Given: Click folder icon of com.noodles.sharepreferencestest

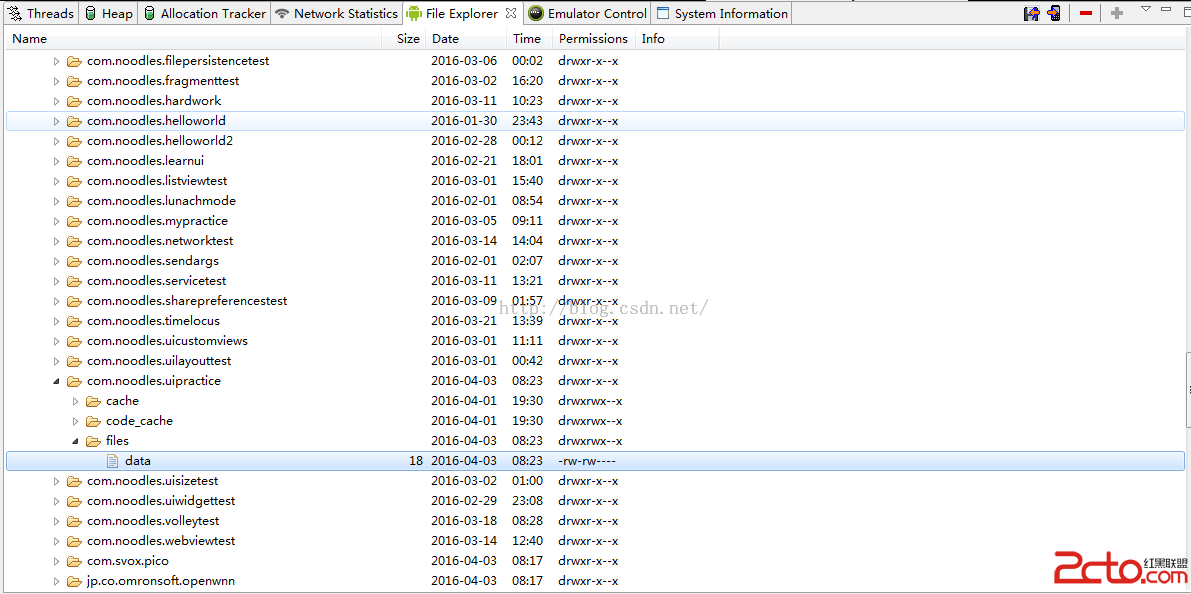Looking at the screenshot, I should 74,301.
